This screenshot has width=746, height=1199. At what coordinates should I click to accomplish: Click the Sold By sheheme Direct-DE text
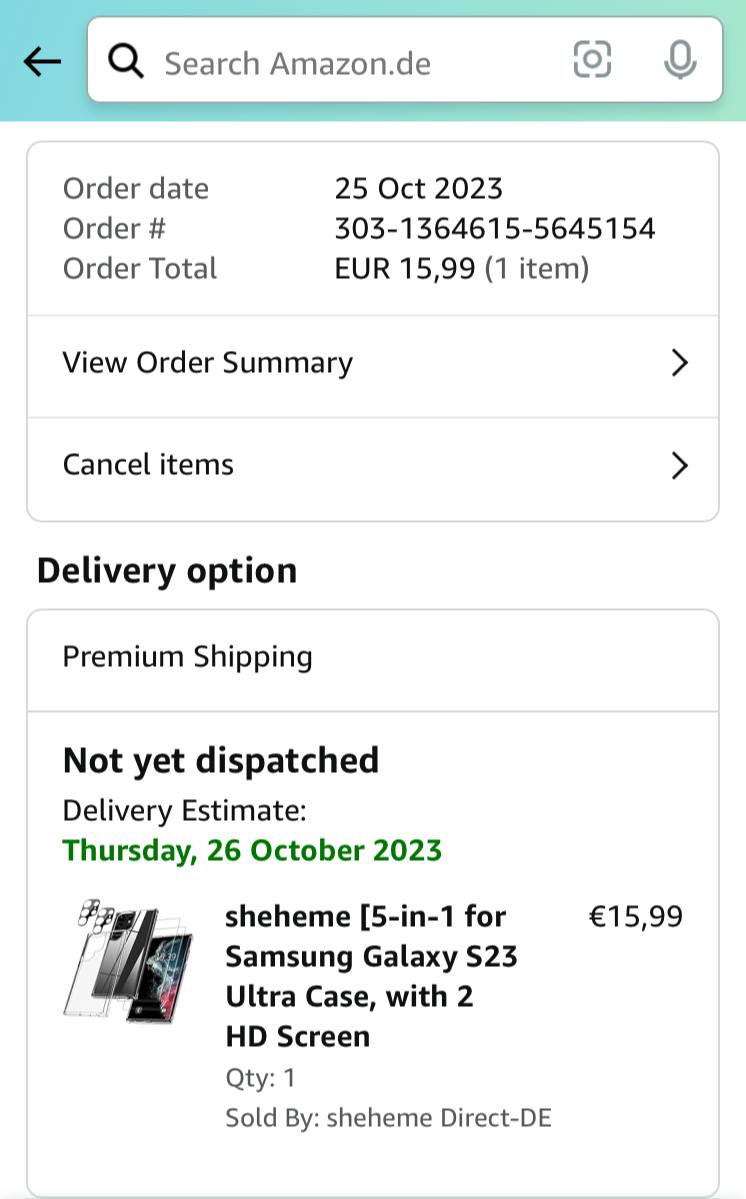(388, 1117)
